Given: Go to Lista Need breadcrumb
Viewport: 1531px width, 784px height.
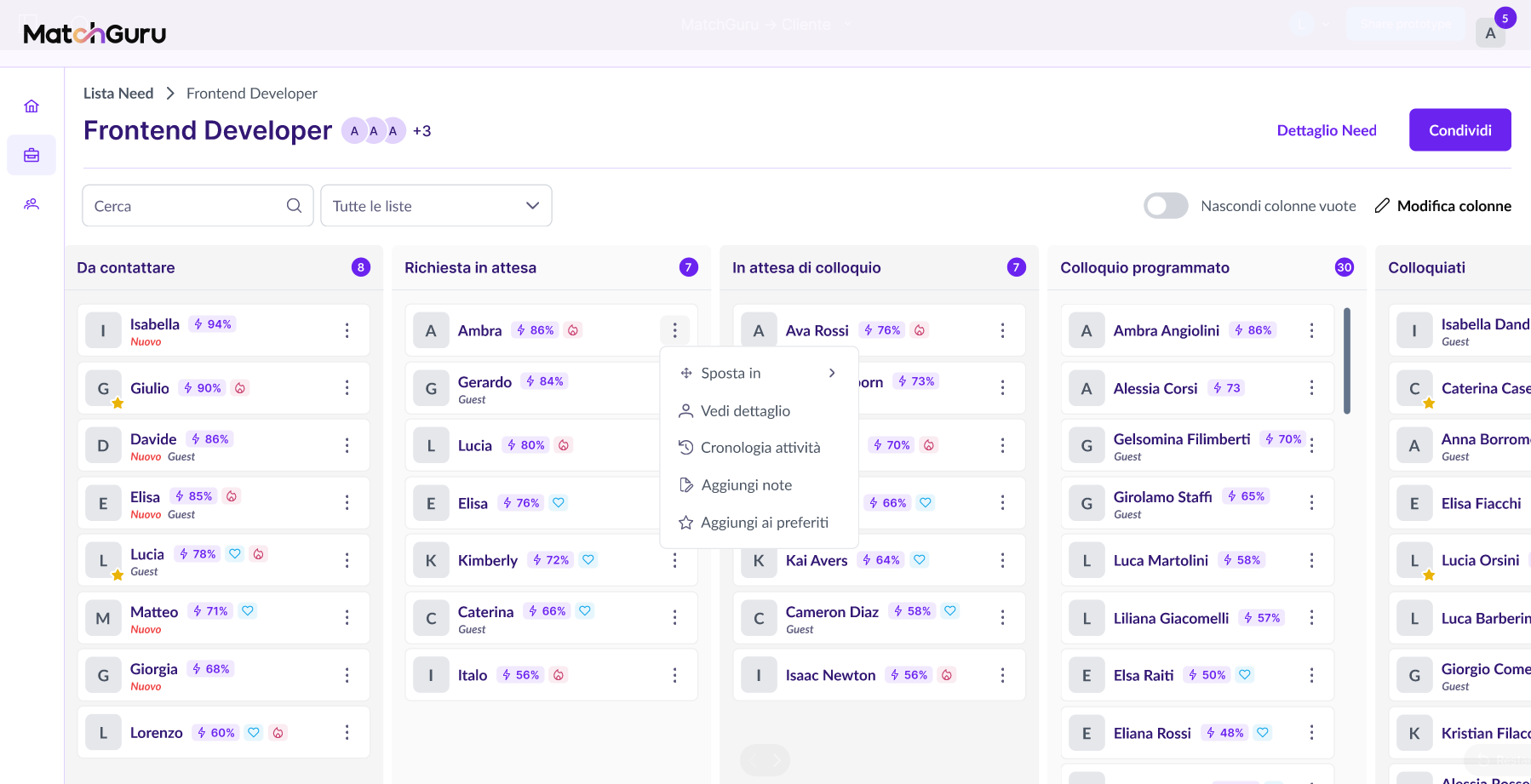Looking at the screenshot, I should pyautogui.click(x=118, y=94).
